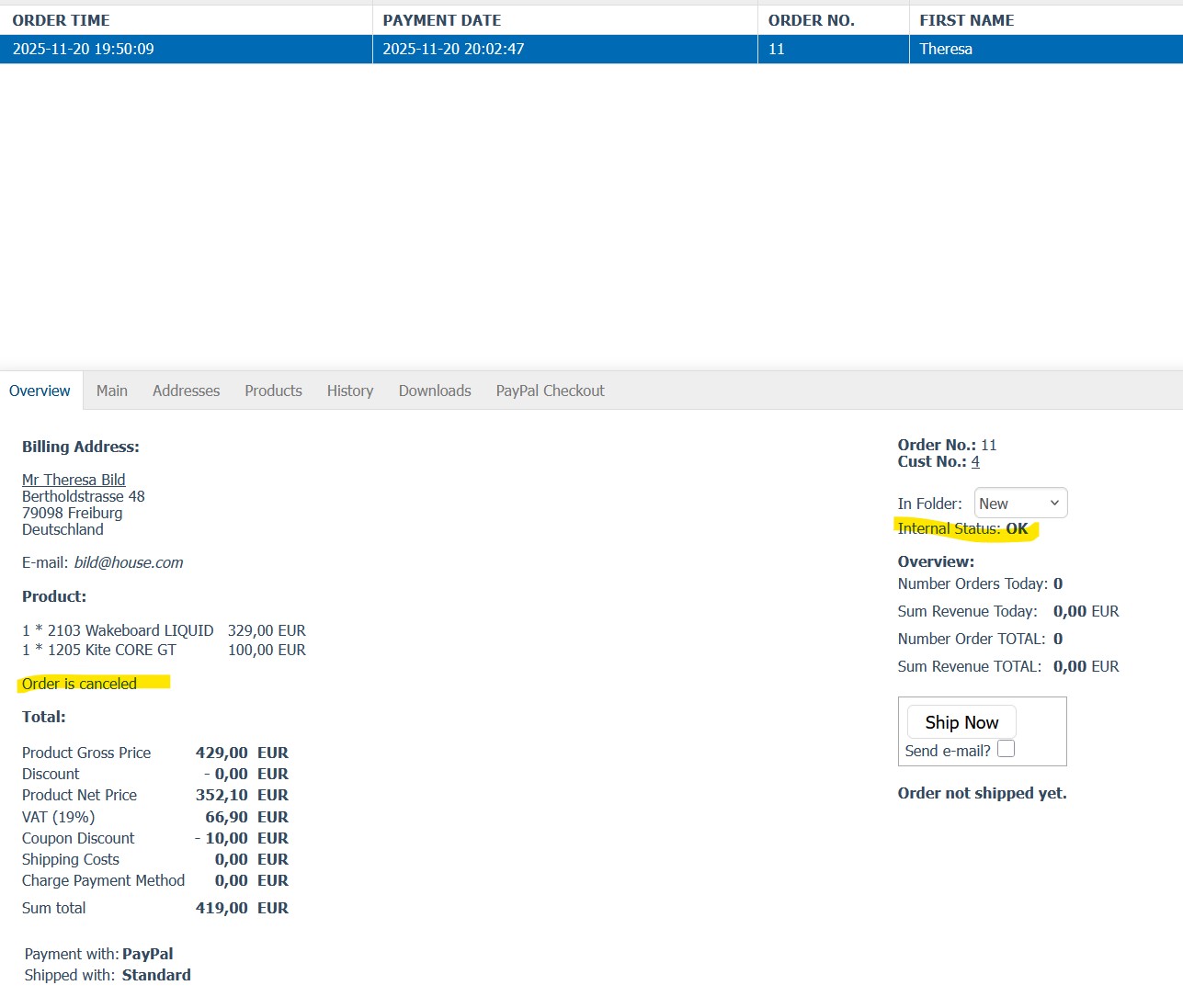Open the Main tab
Screen dimensions: 1183x1008
click(112, 391)
